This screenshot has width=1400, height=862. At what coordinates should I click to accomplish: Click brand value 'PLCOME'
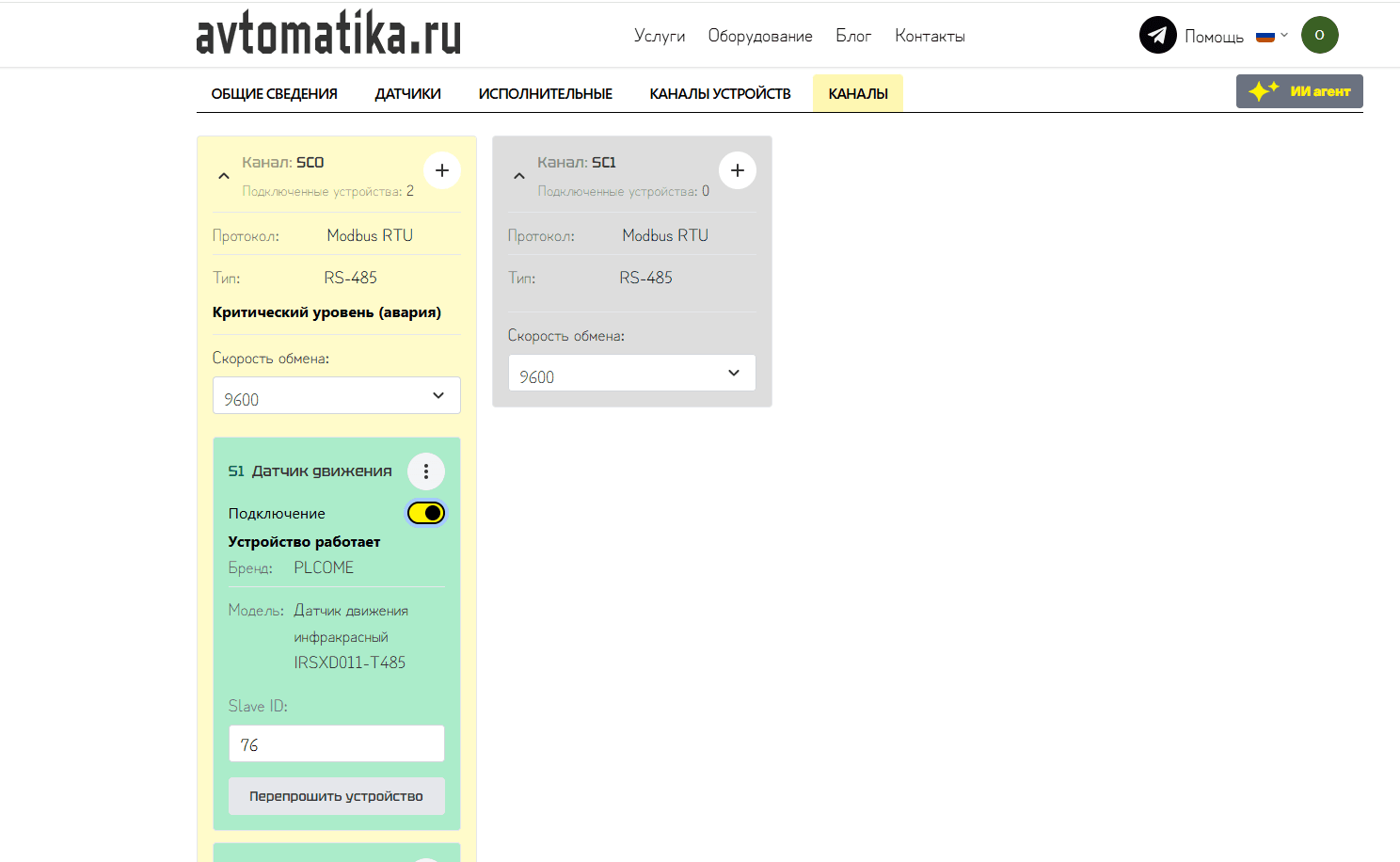coord(324,567)
